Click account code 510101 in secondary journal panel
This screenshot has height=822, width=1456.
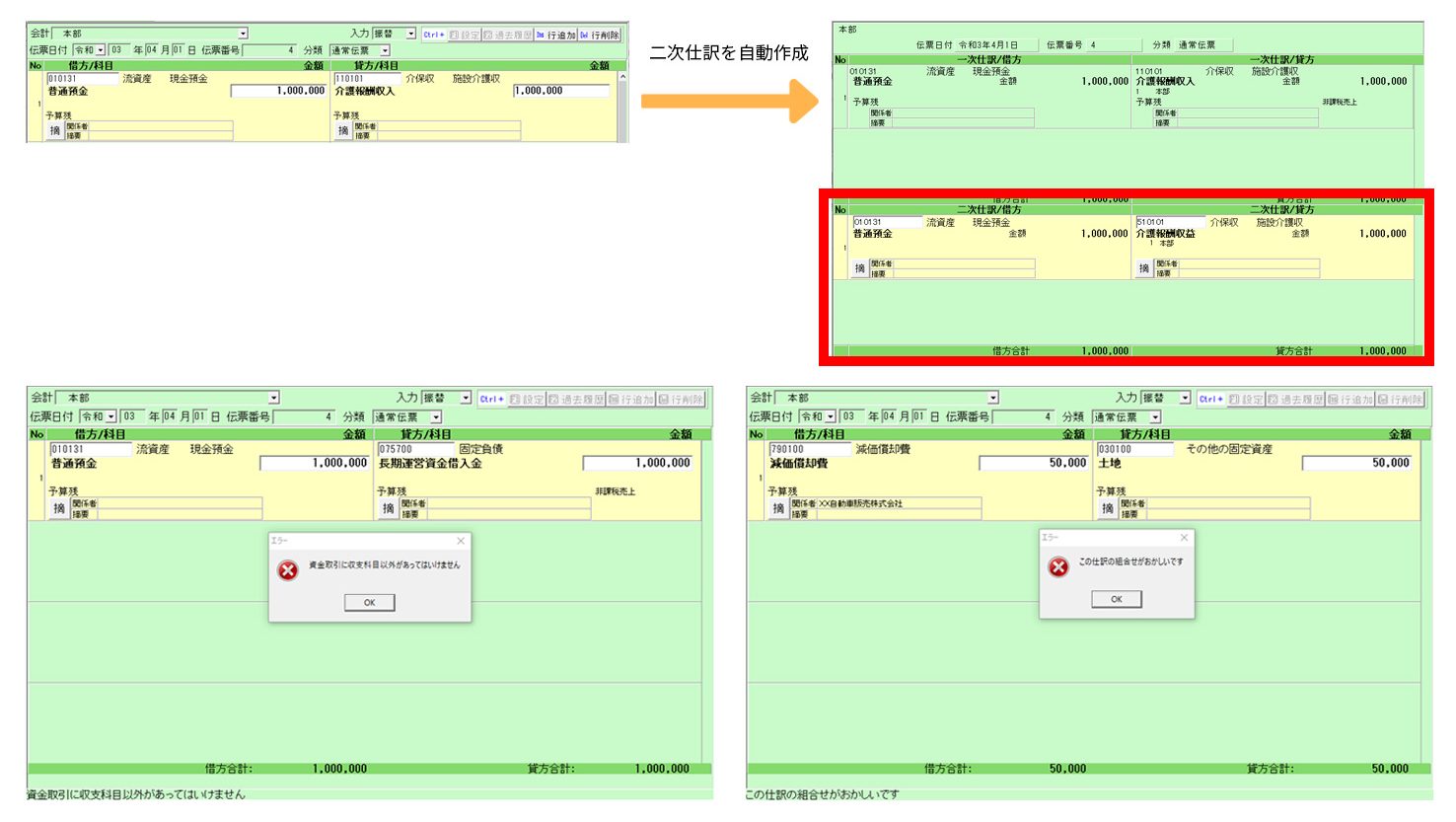[1170, 222]
